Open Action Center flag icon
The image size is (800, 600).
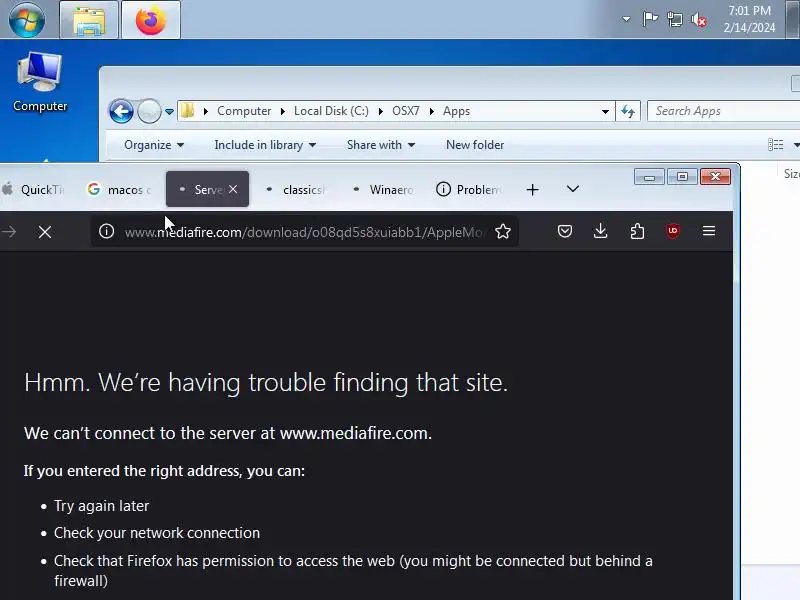(650, 19)
